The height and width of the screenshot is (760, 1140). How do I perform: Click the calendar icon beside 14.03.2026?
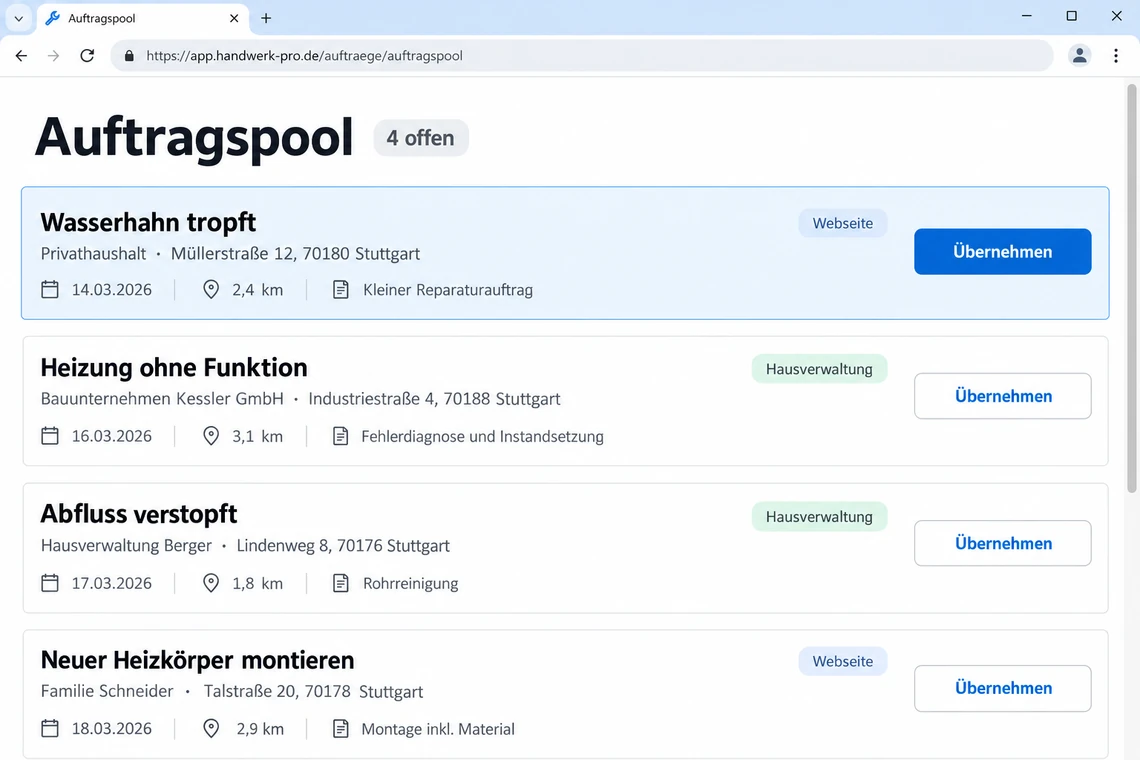49,289
